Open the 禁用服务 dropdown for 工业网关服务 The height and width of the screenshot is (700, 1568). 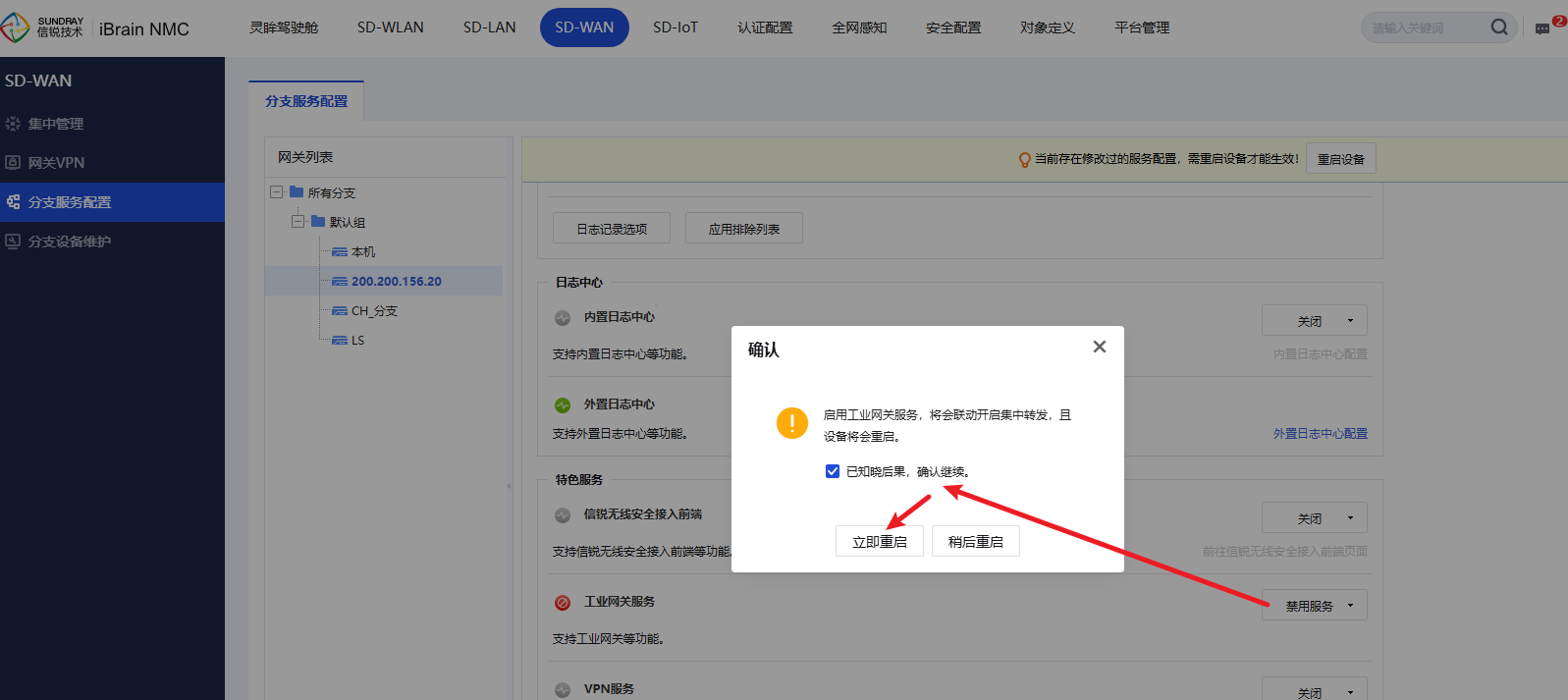click(1315, 606)
